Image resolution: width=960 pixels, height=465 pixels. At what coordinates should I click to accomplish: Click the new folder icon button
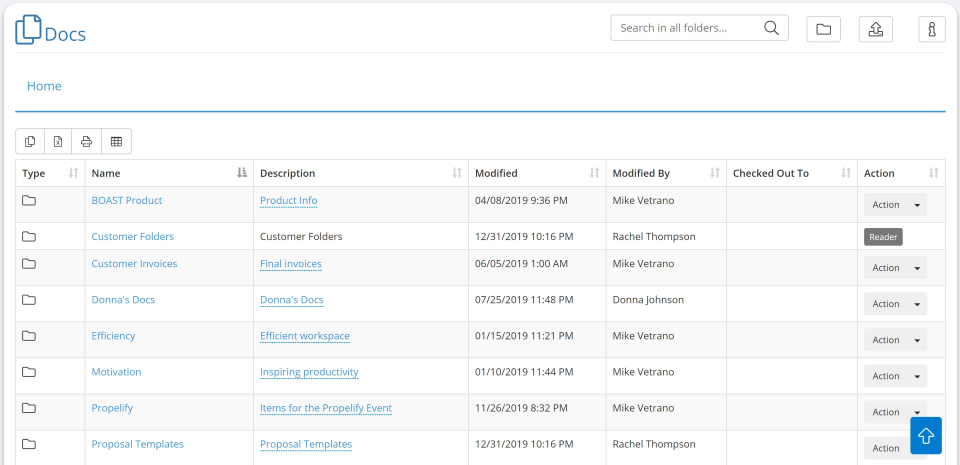click(x=823, y=29)
